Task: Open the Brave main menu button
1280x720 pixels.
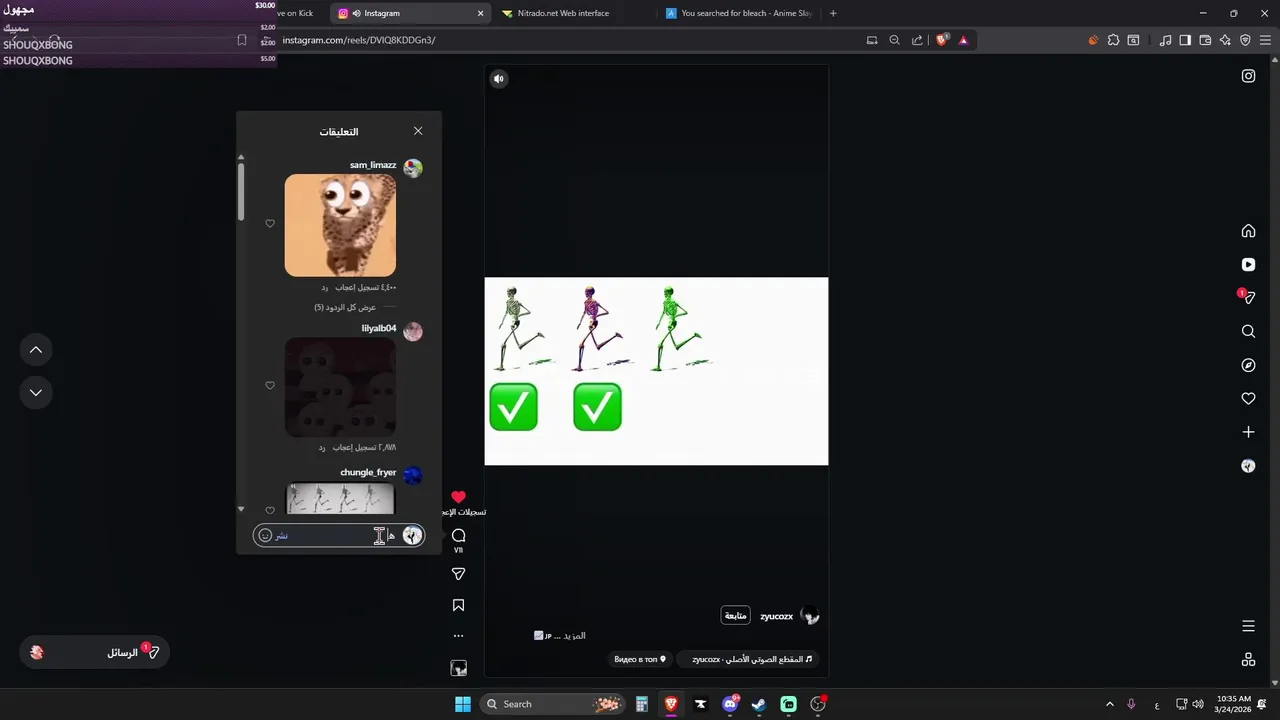Action: tap(1265, 40)
